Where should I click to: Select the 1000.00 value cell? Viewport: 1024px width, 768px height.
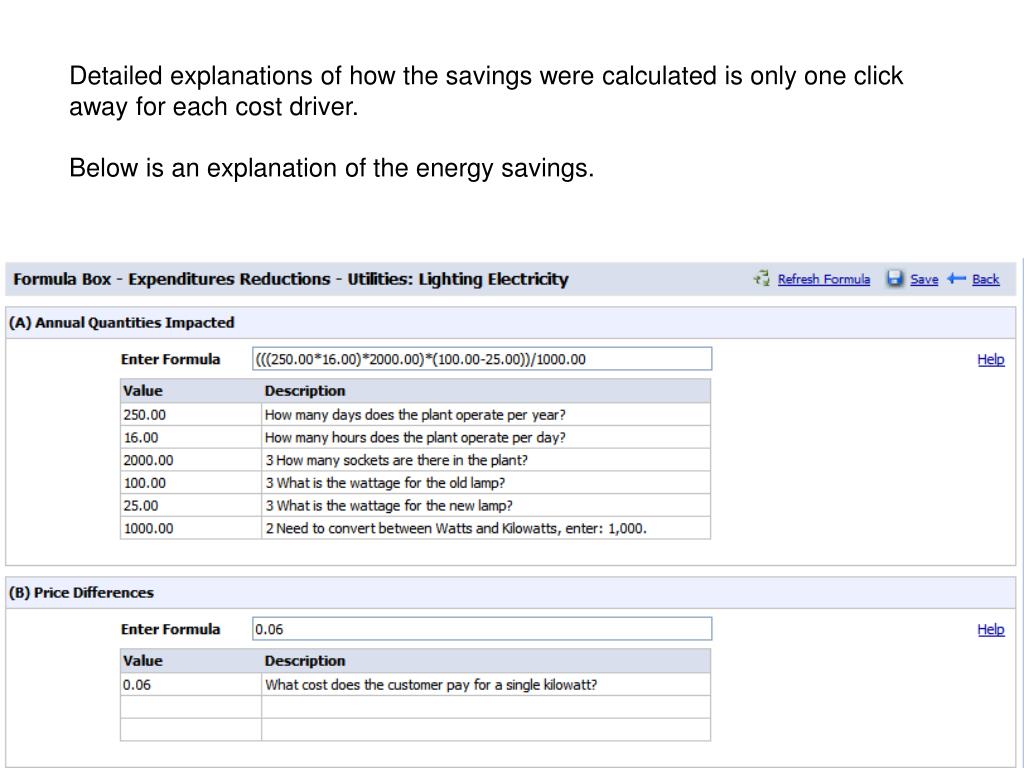point(191,528)
